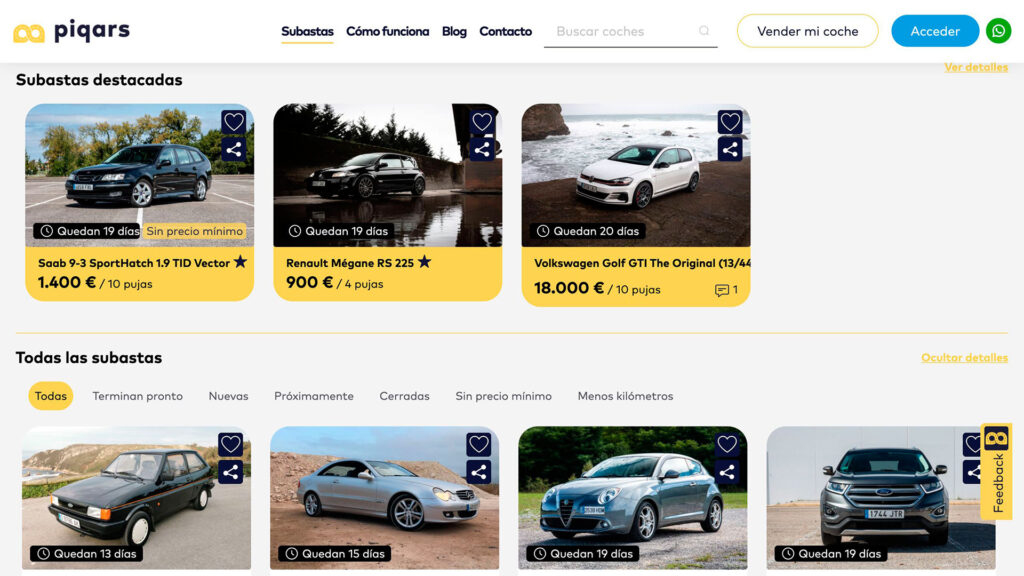This screenshot has width=1024, height=576.
Task: Select Terminan pronto filter
Action: point(137,396)
